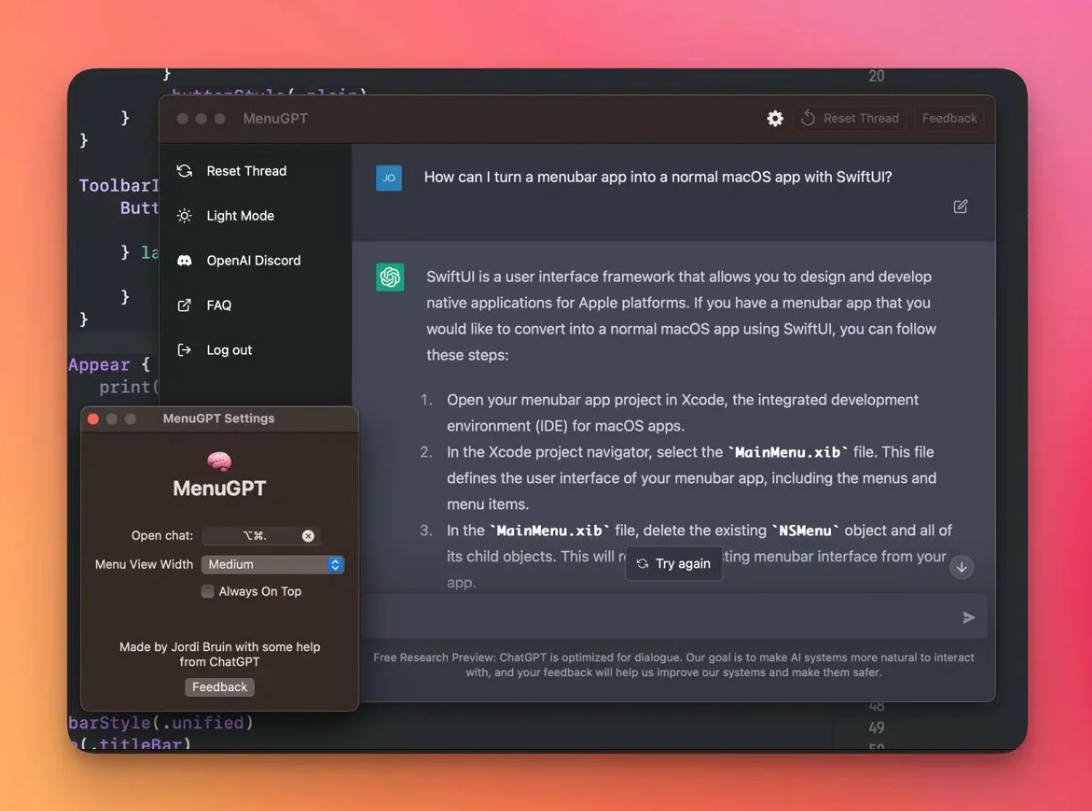Click the Free Research Preview disclaimer text
The width and height of the screenshot is (1092, 811).
coord(673,665)
